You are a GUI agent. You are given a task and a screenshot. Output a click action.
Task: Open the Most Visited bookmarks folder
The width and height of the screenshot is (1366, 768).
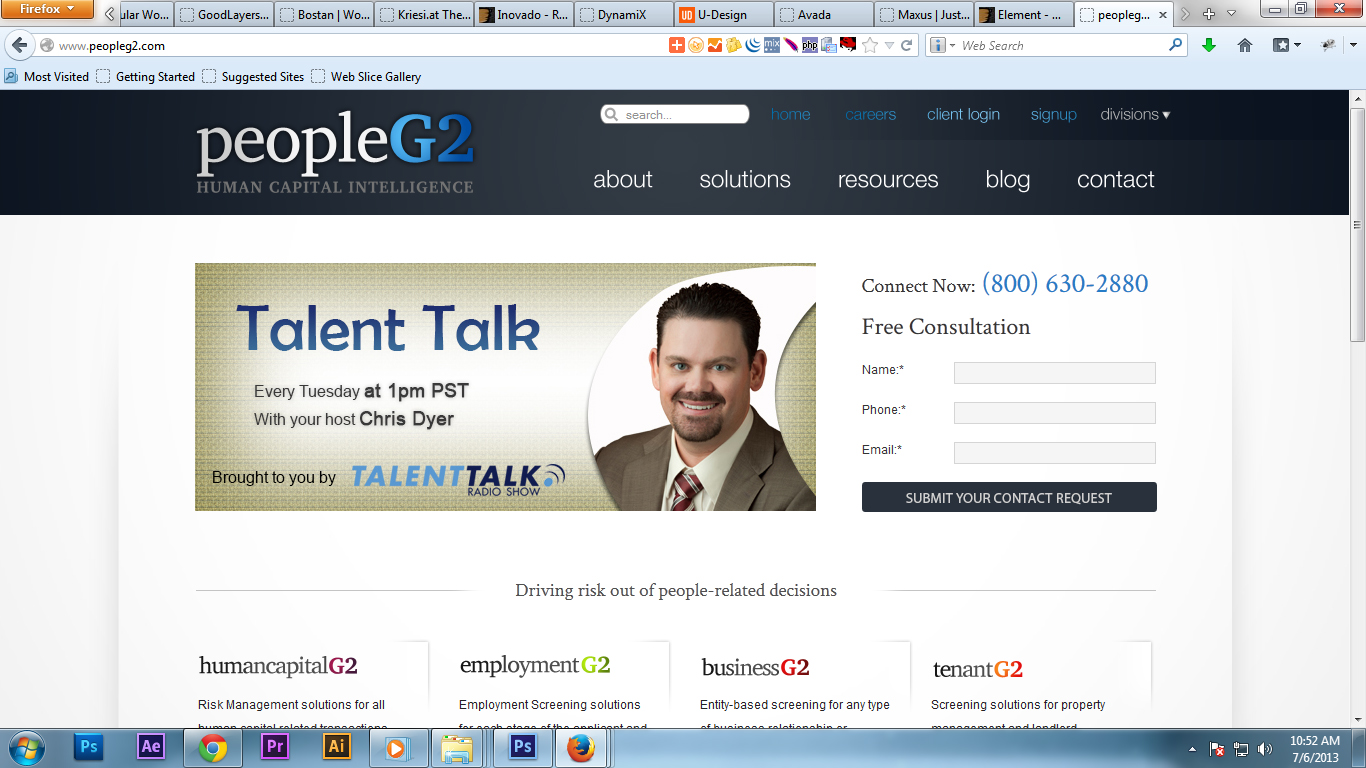point(47,77)
